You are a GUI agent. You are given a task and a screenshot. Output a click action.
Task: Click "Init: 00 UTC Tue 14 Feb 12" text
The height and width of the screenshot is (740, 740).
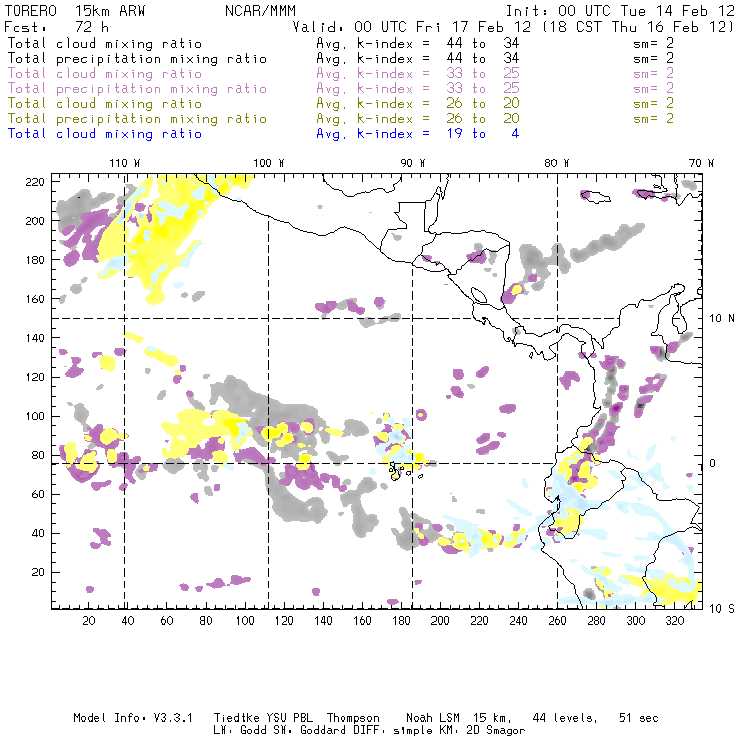pos(620,11)
